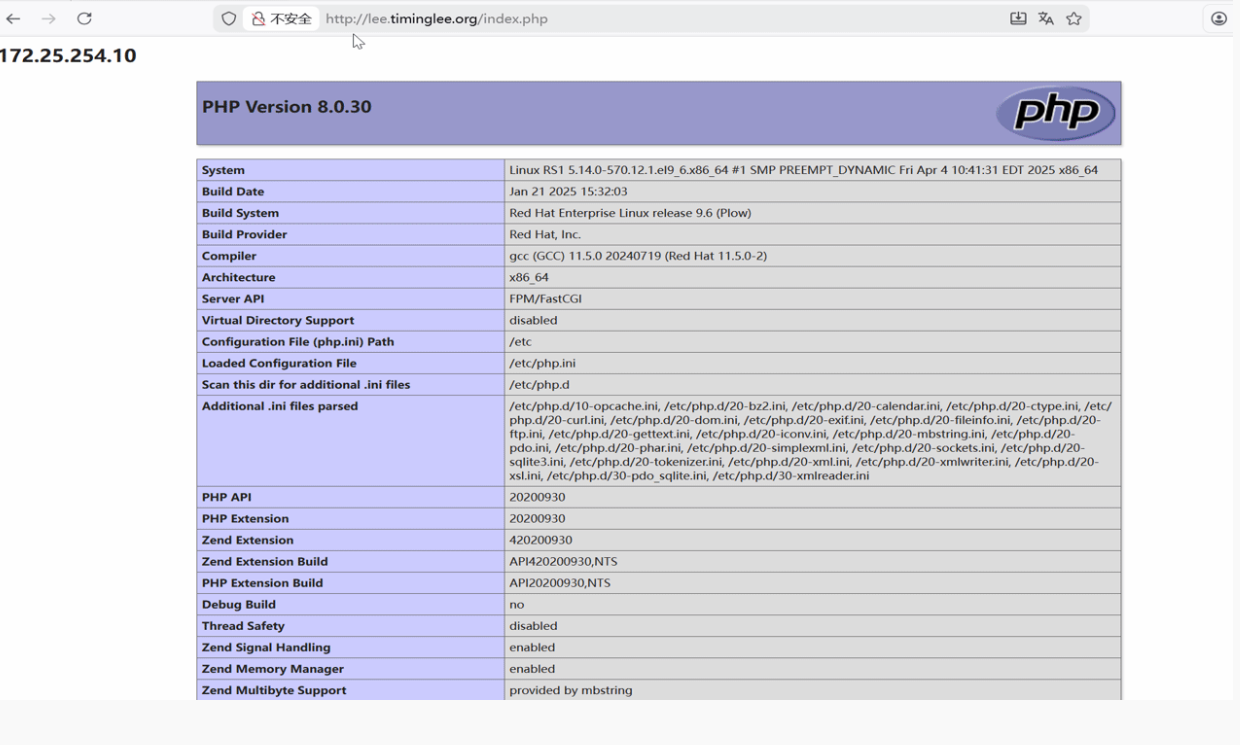The image size is (1240, 745).
Task: Go back to the previous page
Action: tap(13, 18)
